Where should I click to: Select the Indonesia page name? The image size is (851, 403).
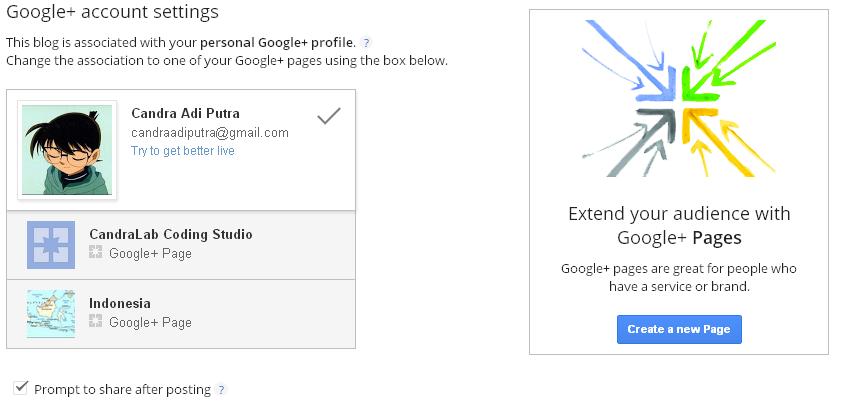120,303
